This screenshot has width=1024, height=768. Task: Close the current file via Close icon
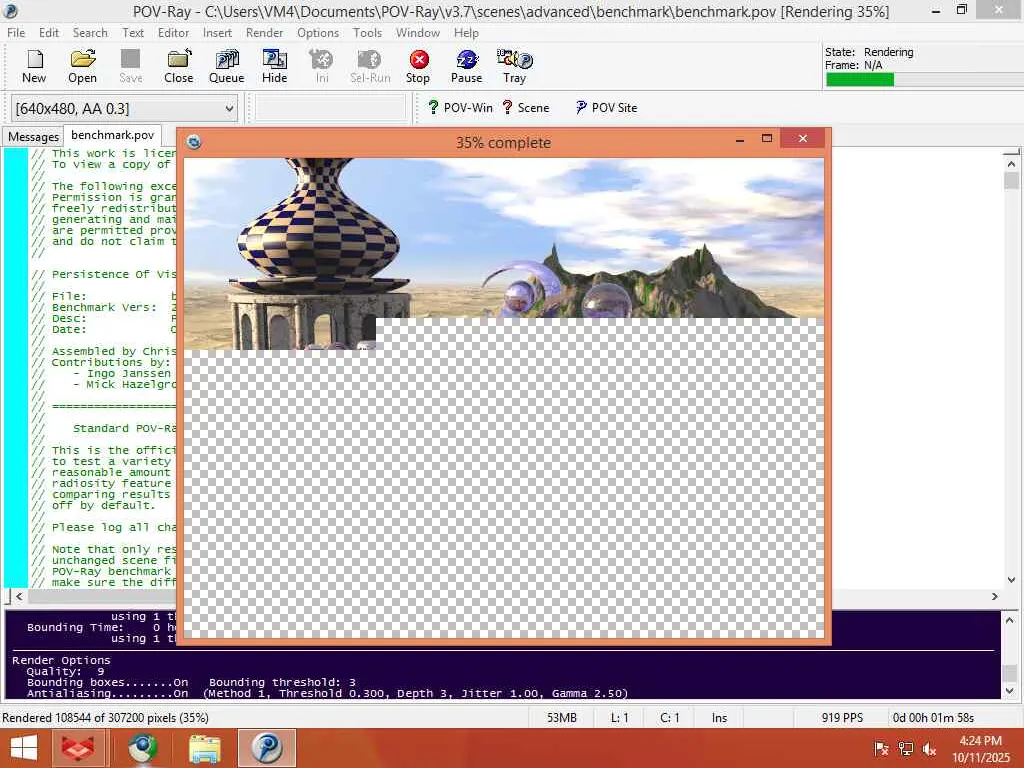click(x=178, y=67)
